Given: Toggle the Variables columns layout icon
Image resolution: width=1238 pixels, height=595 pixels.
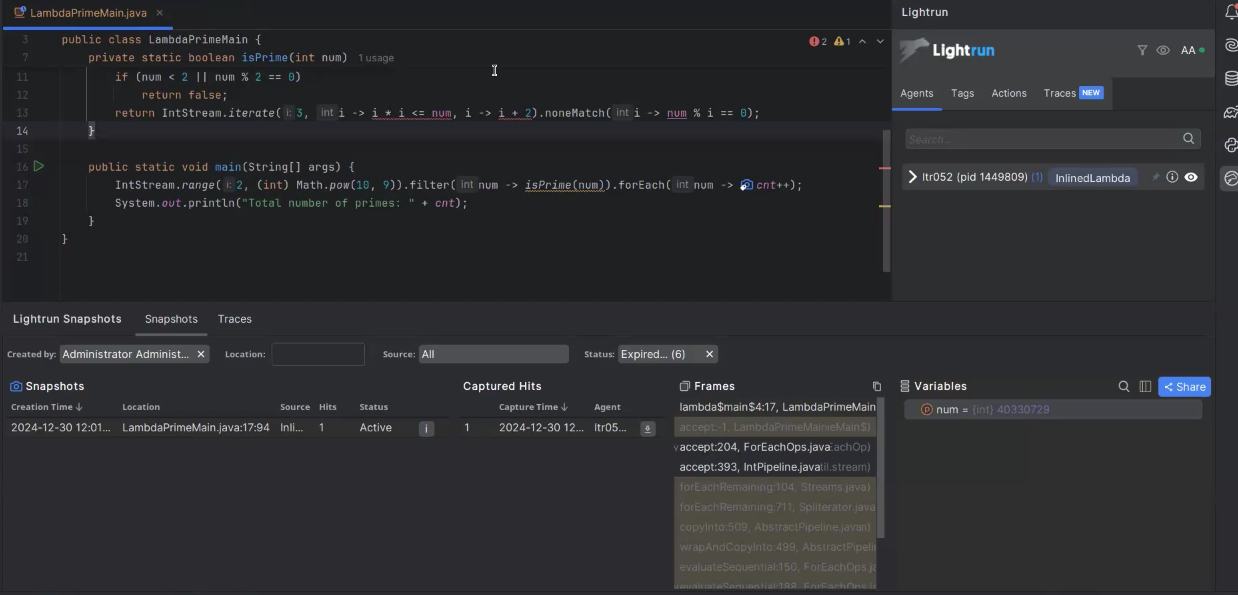Looking at the screenshot, I should point(1145,387).
